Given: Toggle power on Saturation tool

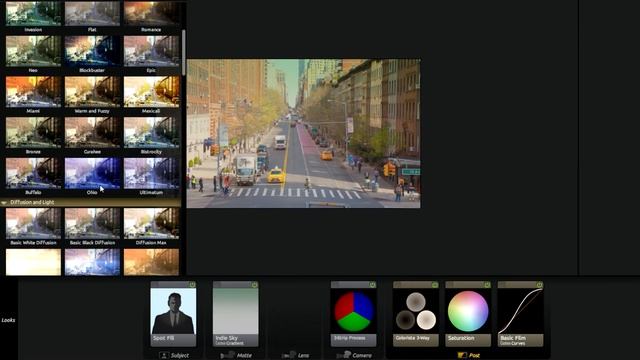Looking at the screenshot, I should pyautogui.click(x=487, y=284).
